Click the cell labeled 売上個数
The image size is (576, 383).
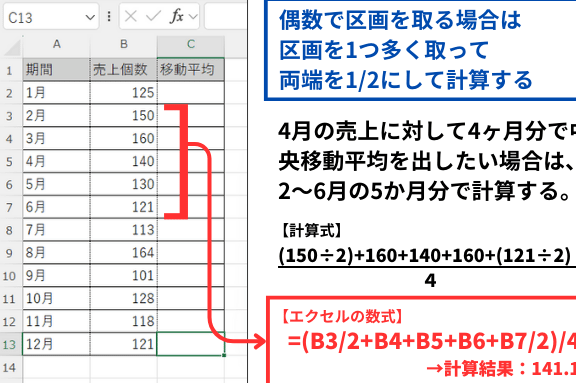coord(124,70)
